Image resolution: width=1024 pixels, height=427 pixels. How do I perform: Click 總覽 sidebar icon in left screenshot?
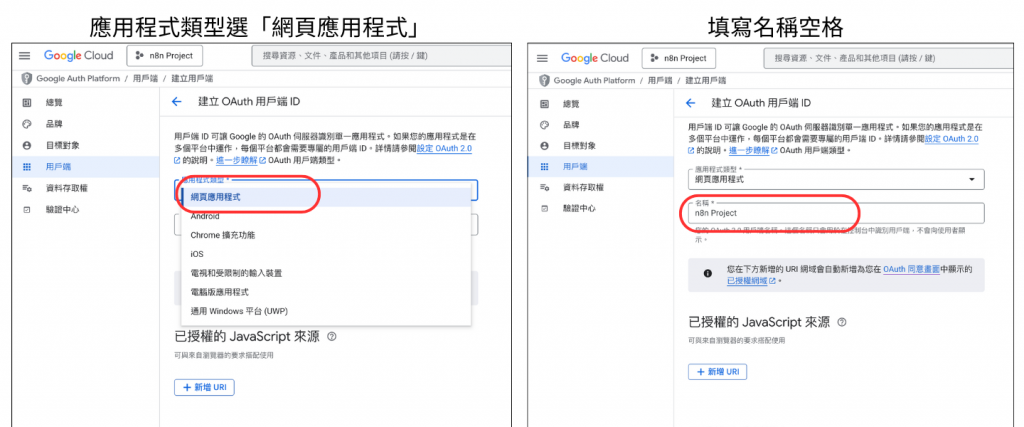[27, 103]
